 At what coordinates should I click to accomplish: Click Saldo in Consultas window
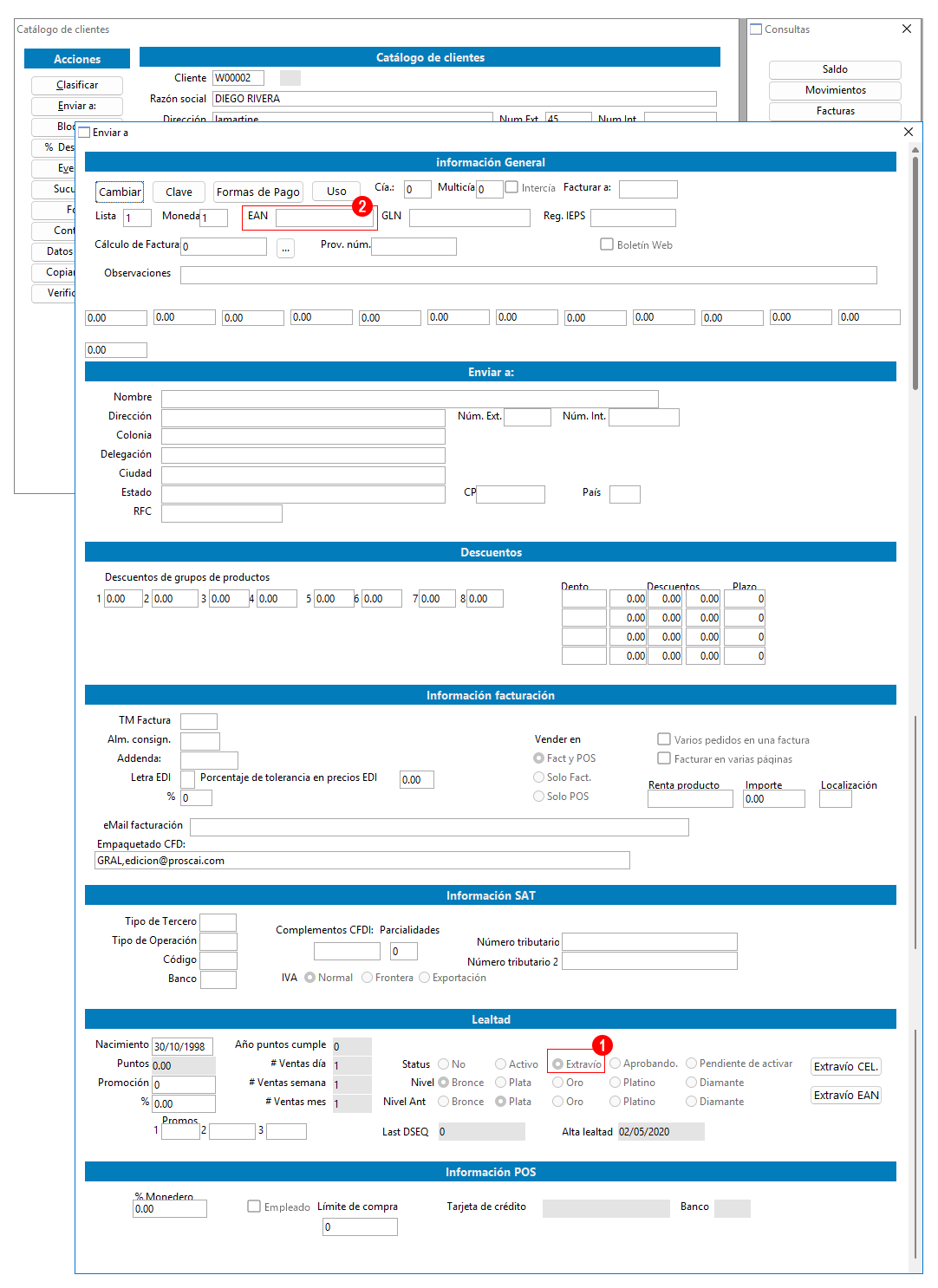[835, 69]
